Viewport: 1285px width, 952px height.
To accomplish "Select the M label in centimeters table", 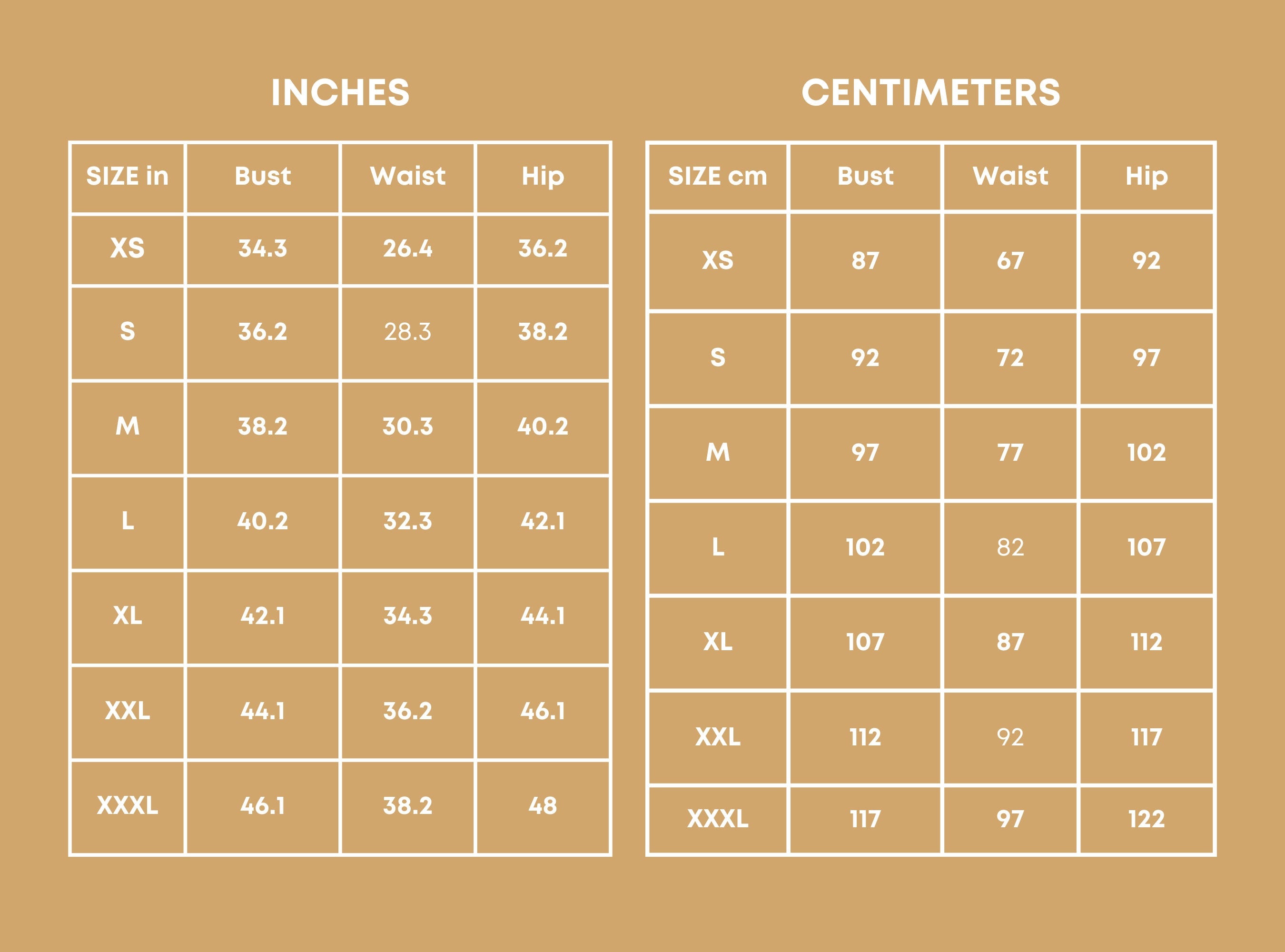I will [x=717, y=452].
